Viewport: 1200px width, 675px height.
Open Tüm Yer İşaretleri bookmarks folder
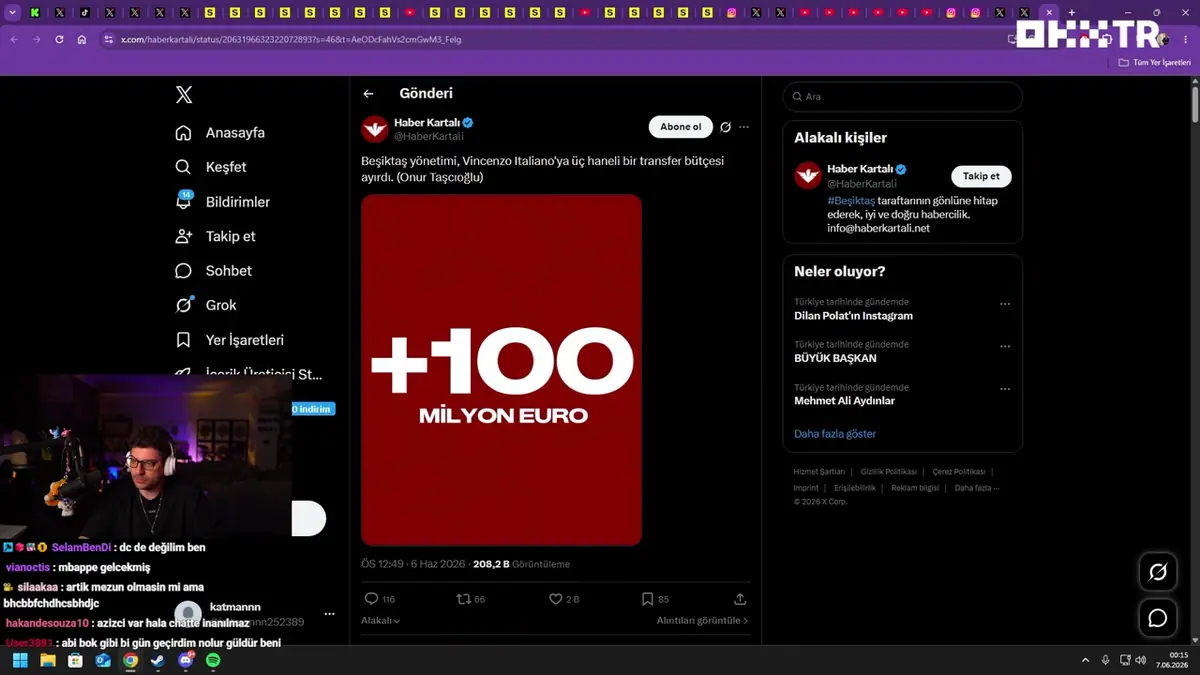1155,62
